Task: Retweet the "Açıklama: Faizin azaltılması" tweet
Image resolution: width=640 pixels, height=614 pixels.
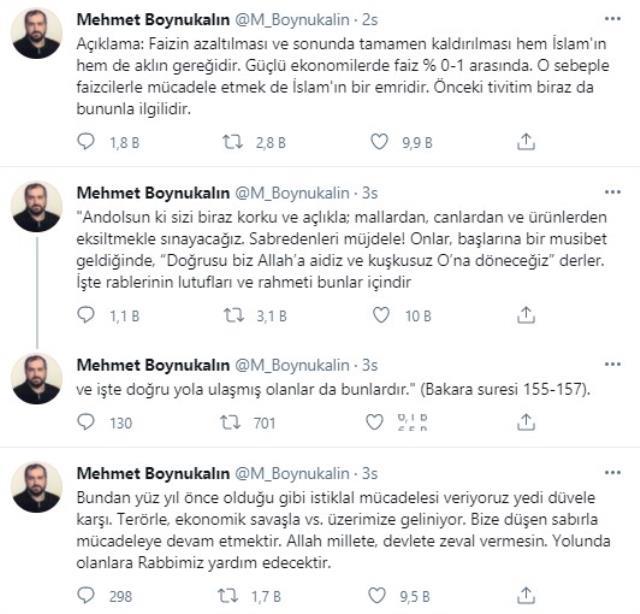Action: (x=232, y=143)
